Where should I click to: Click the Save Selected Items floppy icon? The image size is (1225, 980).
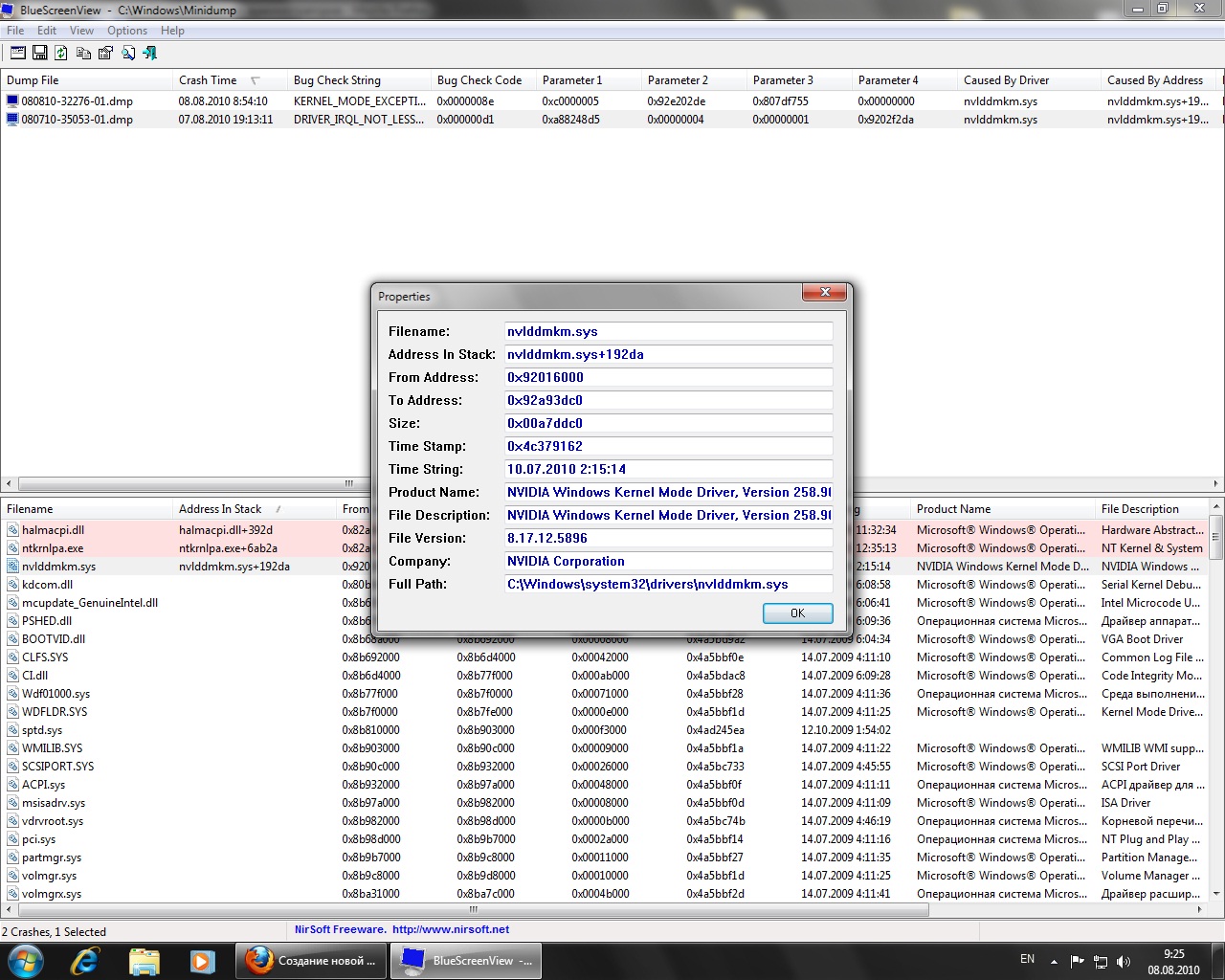coord(40,53)
